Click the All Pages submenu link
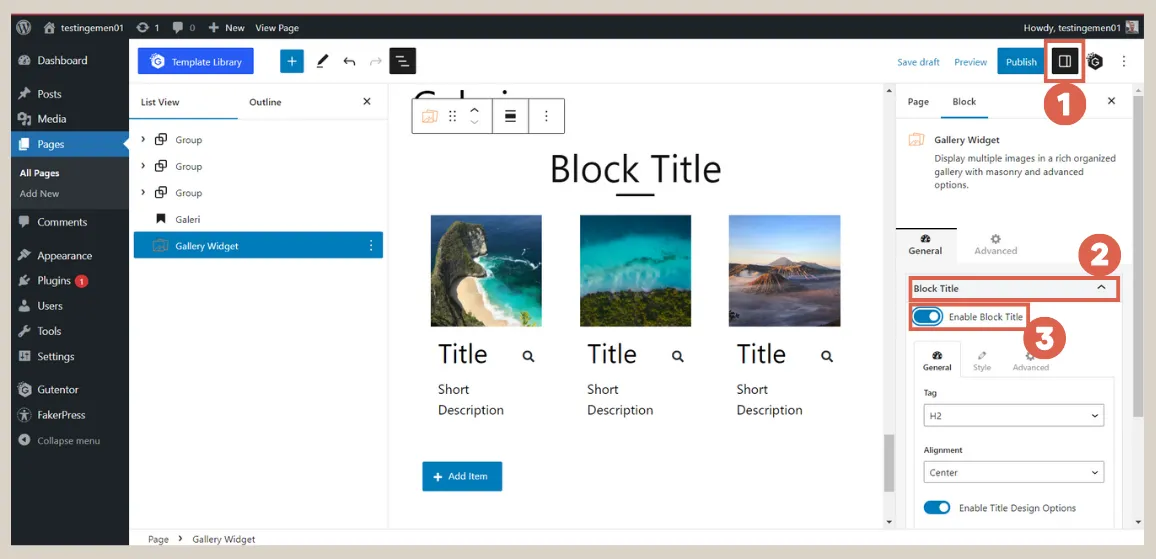Screen dimensions: 1156x559 click(x=39, y=173)
